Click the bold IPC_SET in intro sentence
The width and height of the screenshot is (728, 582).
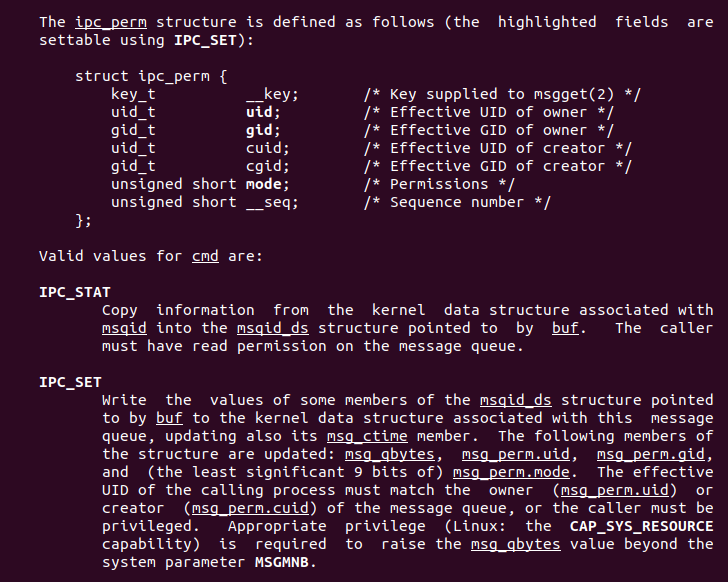pos(206,40)
